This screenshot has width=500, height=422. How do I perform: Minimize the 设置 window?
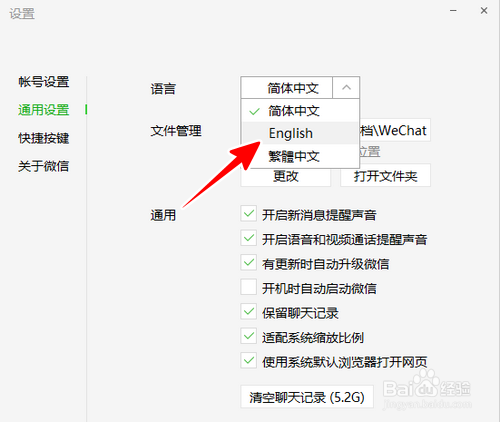tap(453, 11)
